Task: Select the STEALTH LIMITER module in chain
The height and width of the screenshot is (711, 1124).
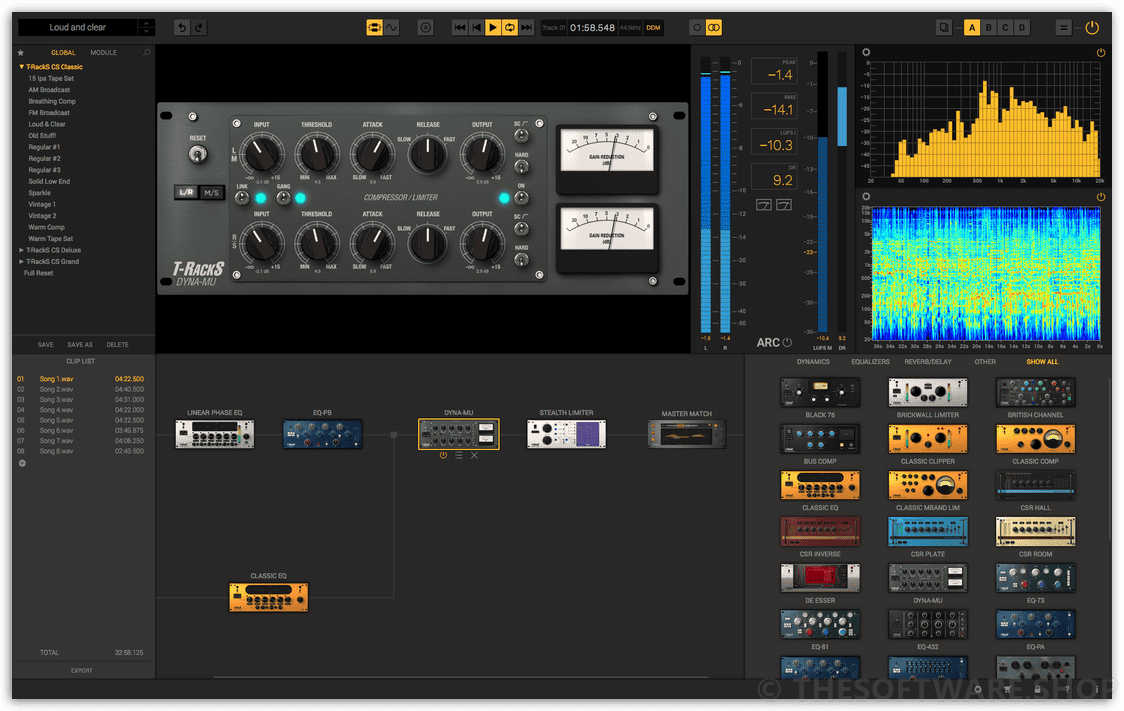Action: pyautogui.click(x=566, y=434)
